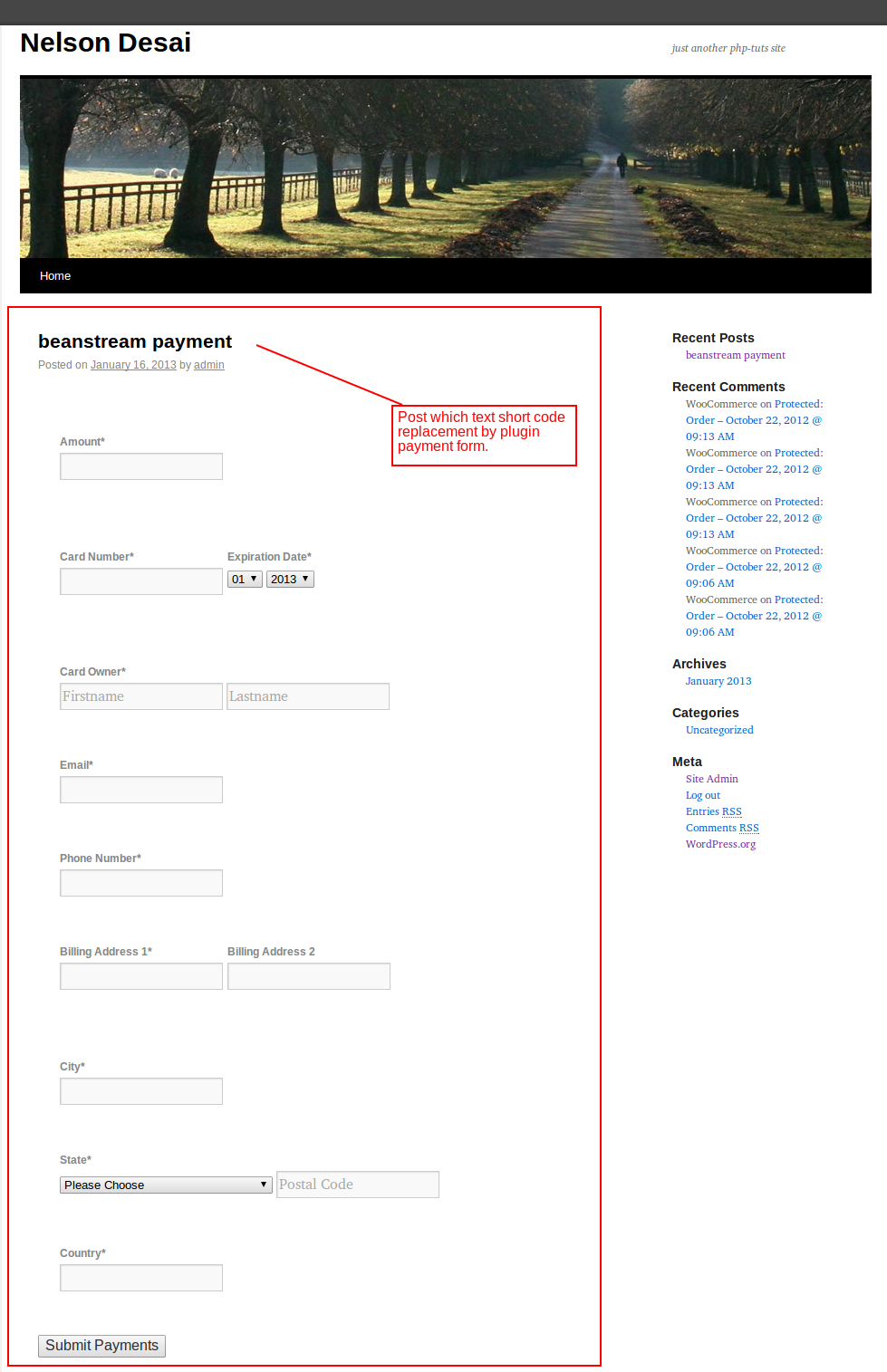Expand the State Please Choose dropdown
The width and height of the screenshot is (887, 1372).
(x=166, y=1185)
